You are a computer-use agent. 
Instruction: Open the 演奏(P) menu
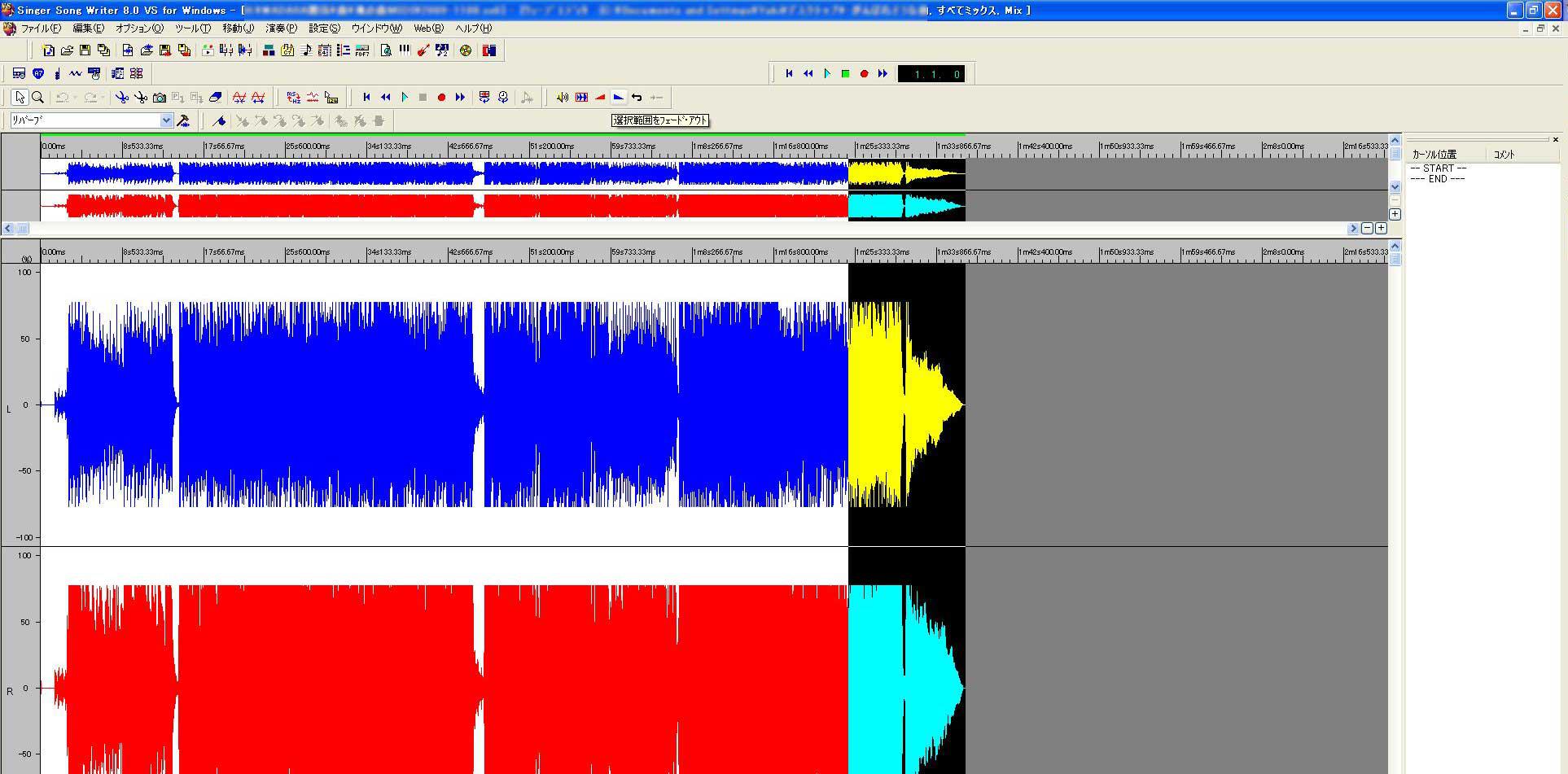(x=281, y=28)
